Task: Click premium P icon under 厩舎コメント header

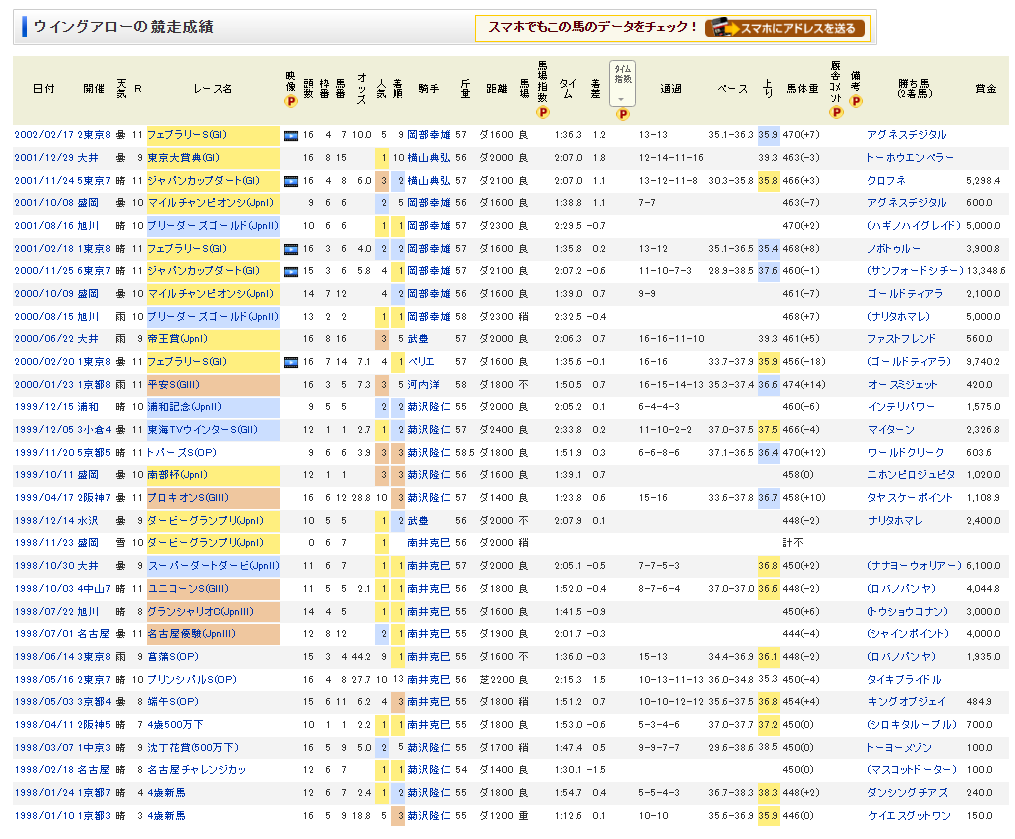Action: tap(835, 101)
